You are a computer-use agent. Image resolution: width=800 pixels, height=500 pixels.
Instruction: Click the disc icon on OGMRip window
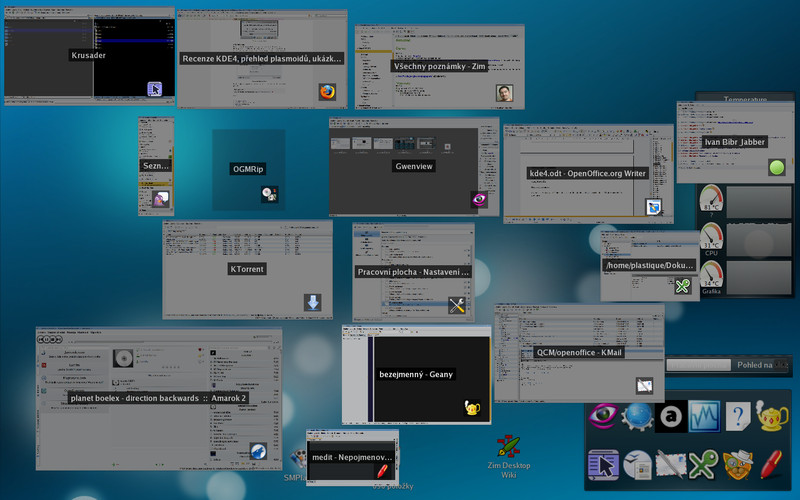tap(269, 194)
